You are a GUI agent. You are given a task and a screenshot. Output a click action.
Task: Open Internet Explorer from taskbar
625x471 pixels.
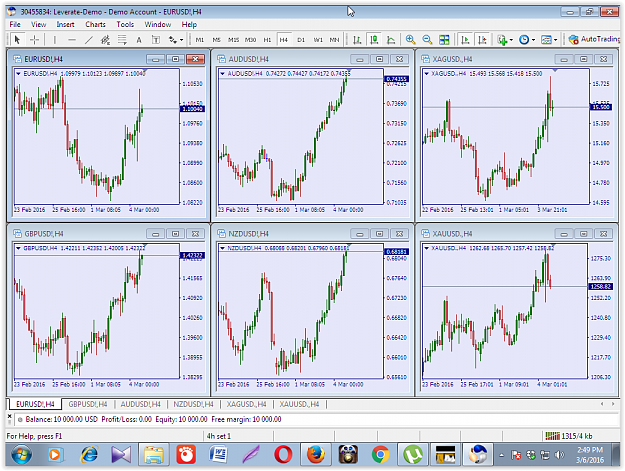[89, 454]
